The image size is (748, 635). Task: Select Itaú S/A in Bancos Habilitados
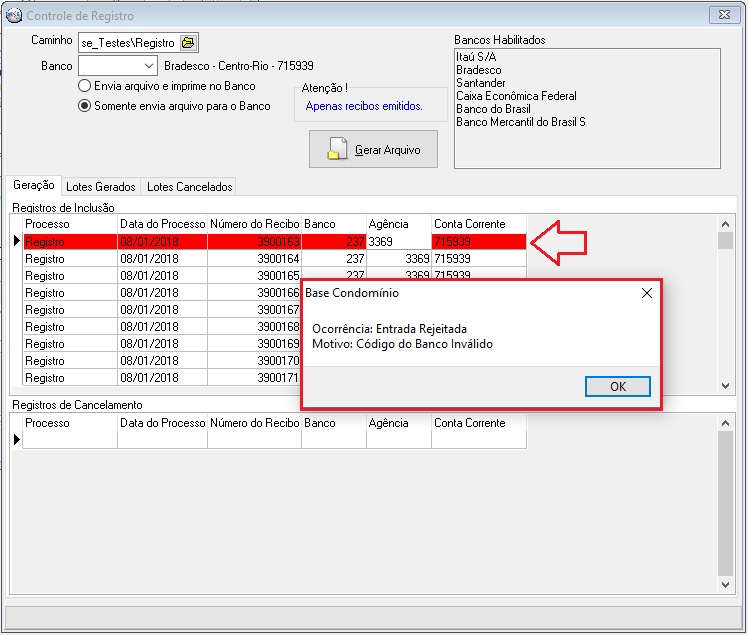pos(477,58)
